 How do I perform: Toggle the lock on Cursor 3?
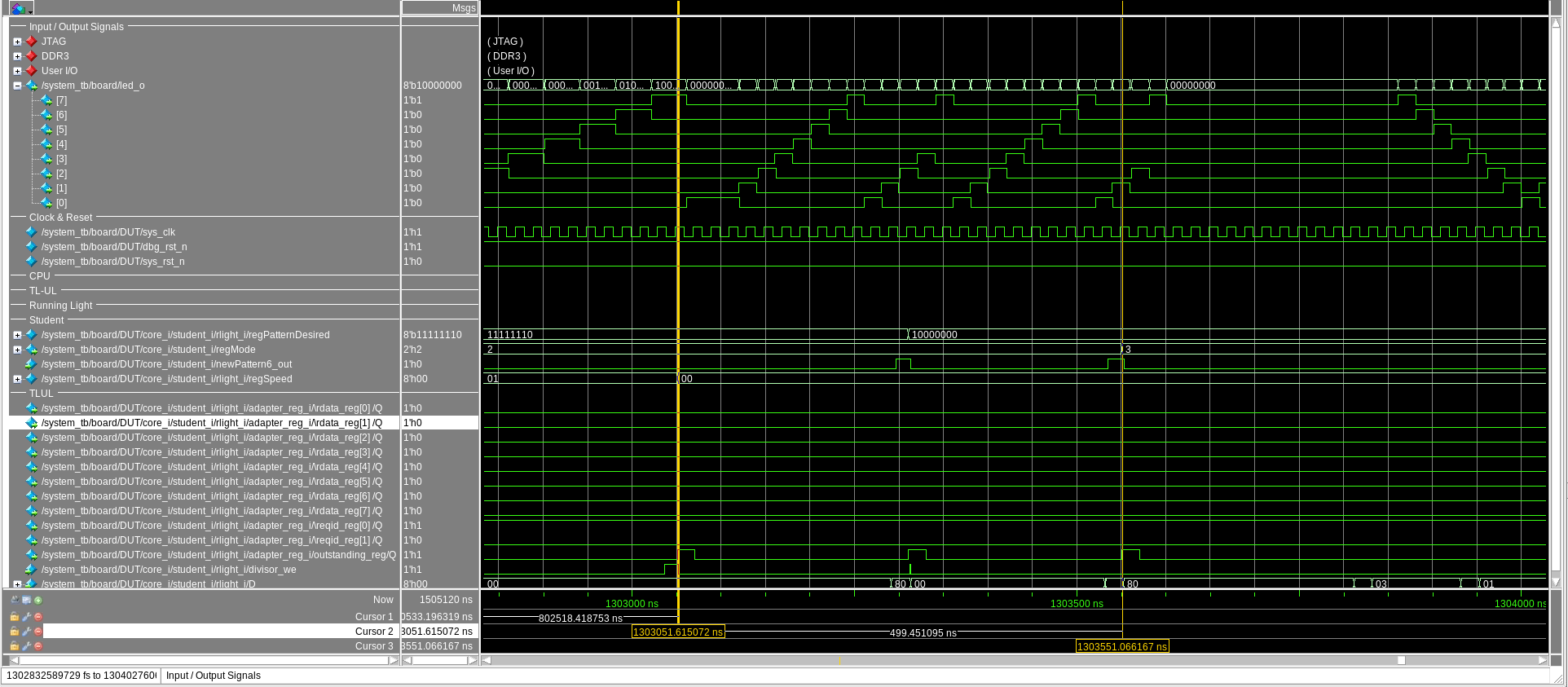[x=15, y=646]
